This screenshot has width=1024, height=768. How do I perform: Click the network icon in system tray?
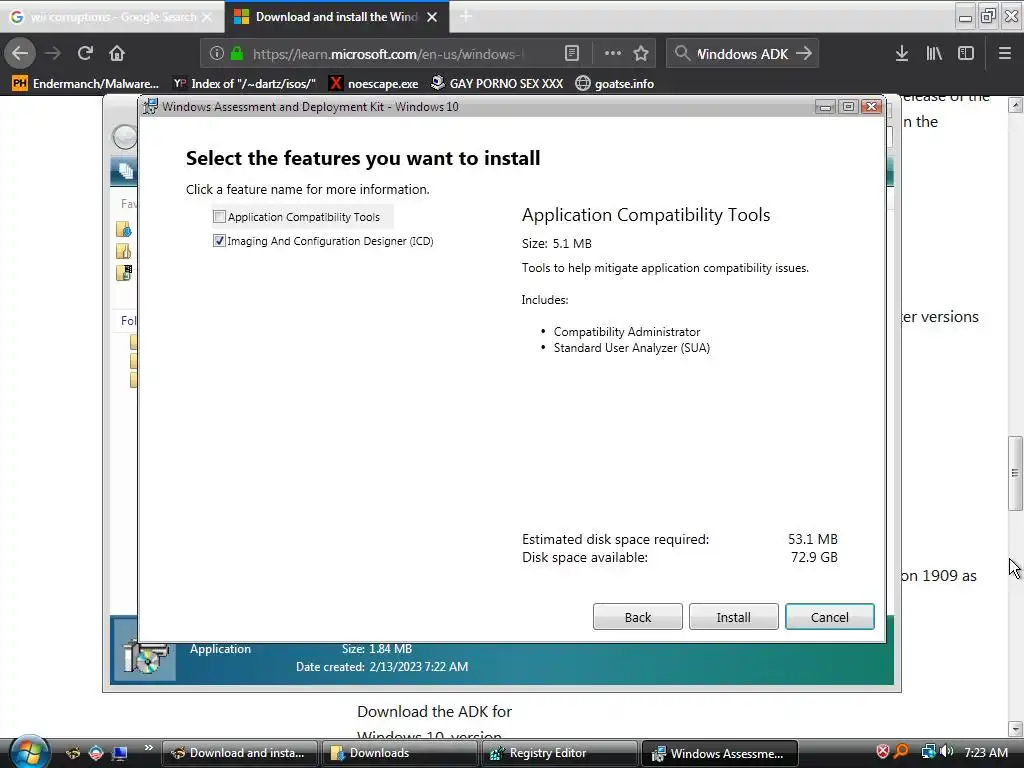928,752
